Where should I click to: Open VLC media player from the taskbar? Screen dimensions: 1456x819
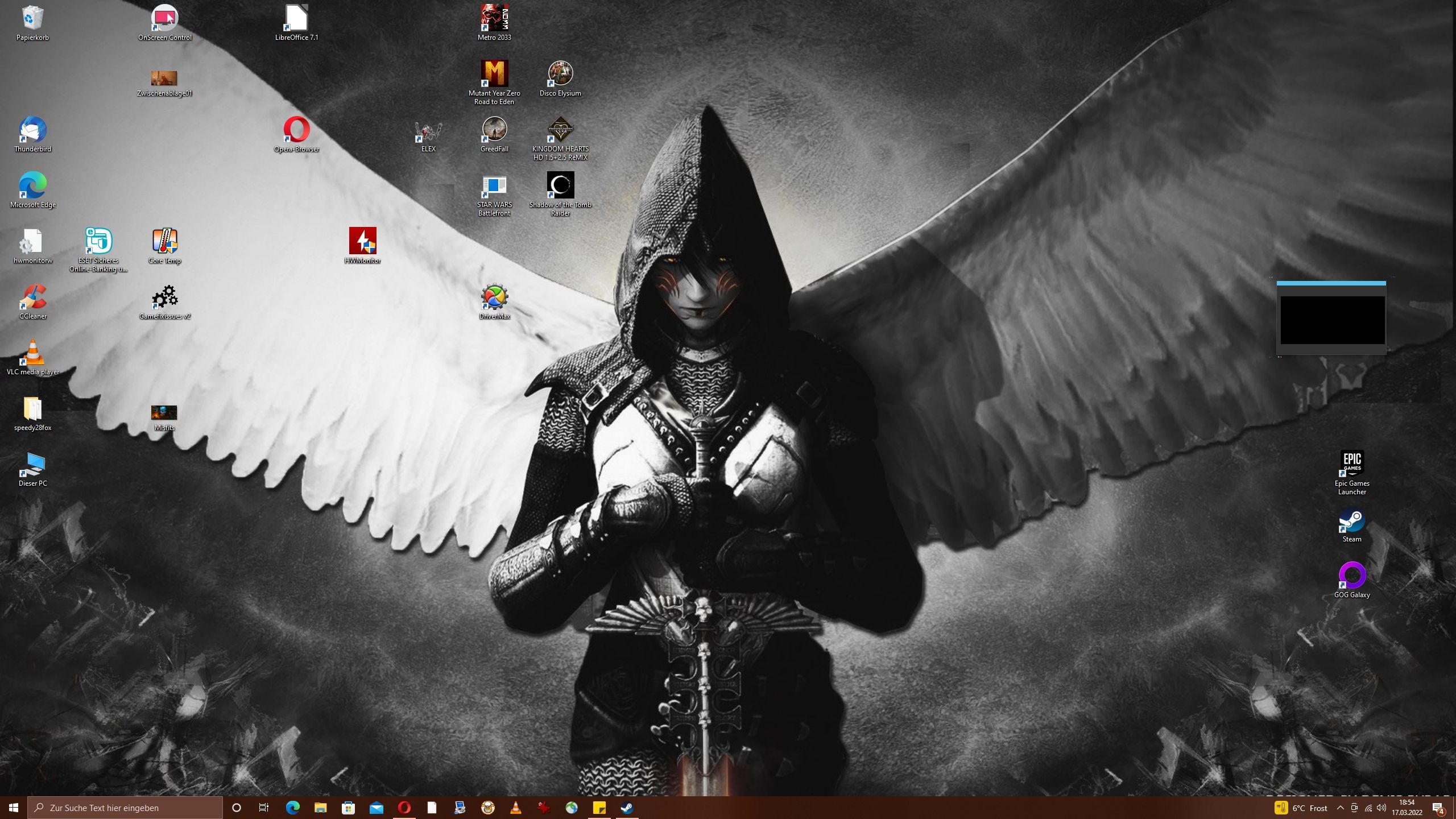point(515,808)
